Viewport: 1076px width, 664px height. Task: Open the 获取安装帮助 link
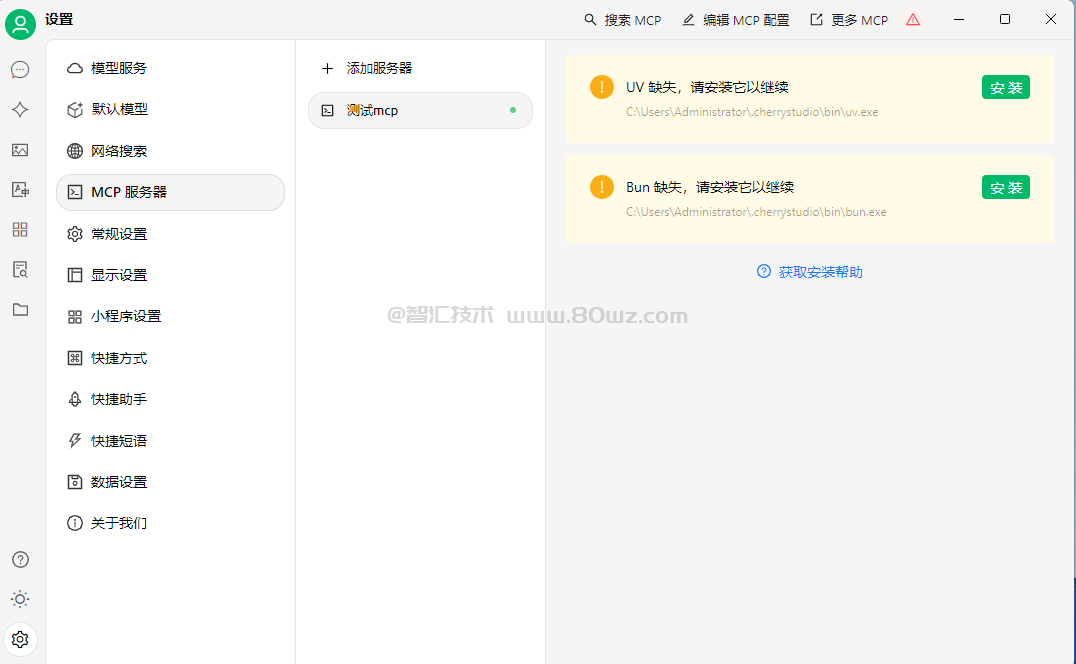click(820, 272)
